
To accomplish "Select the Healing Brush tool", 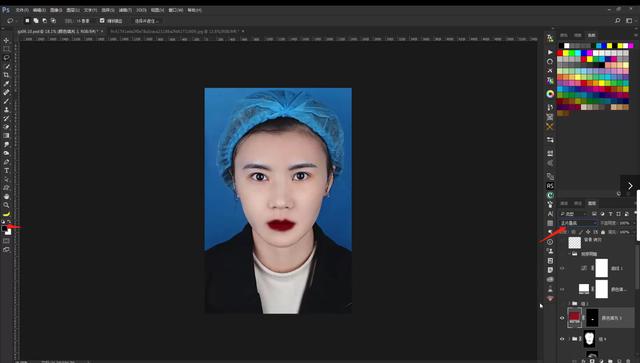I will coord(6,92).
